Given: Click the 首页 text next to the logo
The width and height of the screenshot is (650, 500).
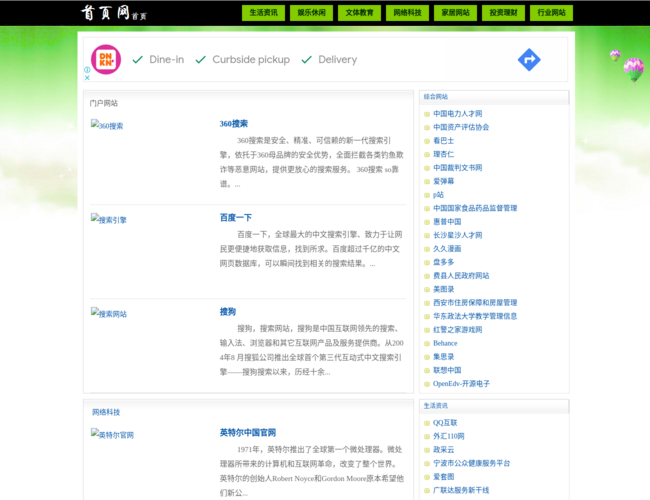Looking at the screenshot, I should click(x=139, y=17).
